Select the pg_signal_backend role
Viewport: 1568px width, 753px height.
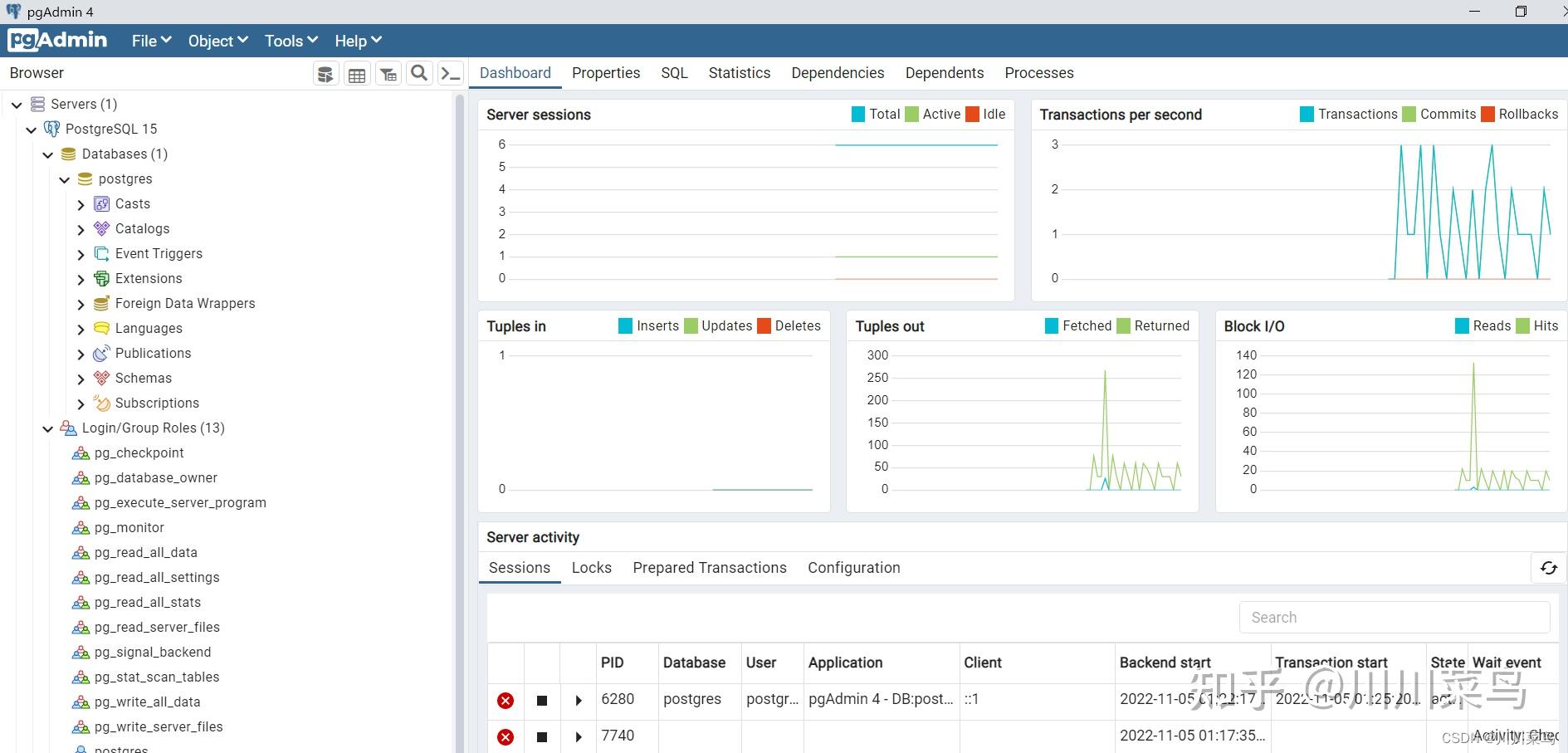[x=153, y=653]
